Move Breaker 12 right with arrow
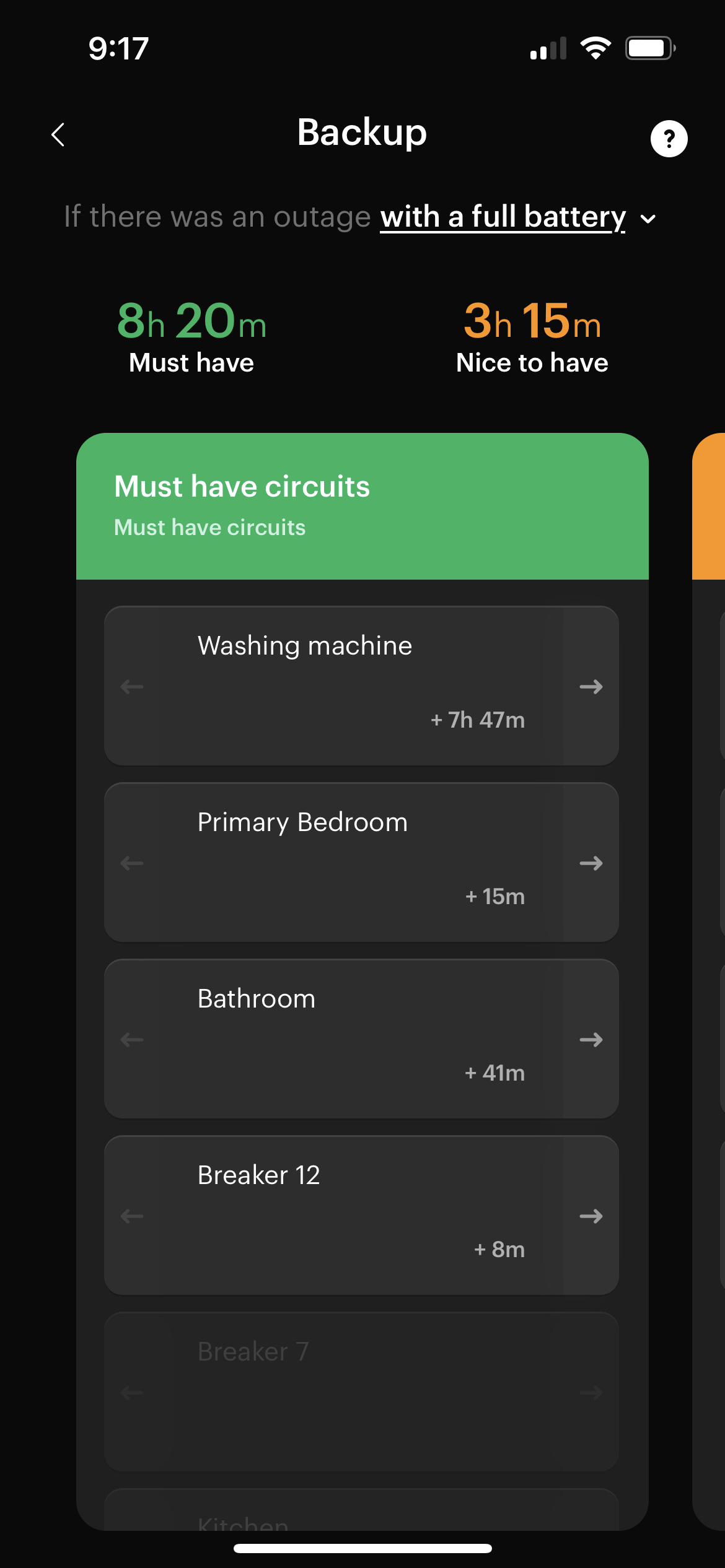This screenshot has height=1568, width=725. (591, 1216)
